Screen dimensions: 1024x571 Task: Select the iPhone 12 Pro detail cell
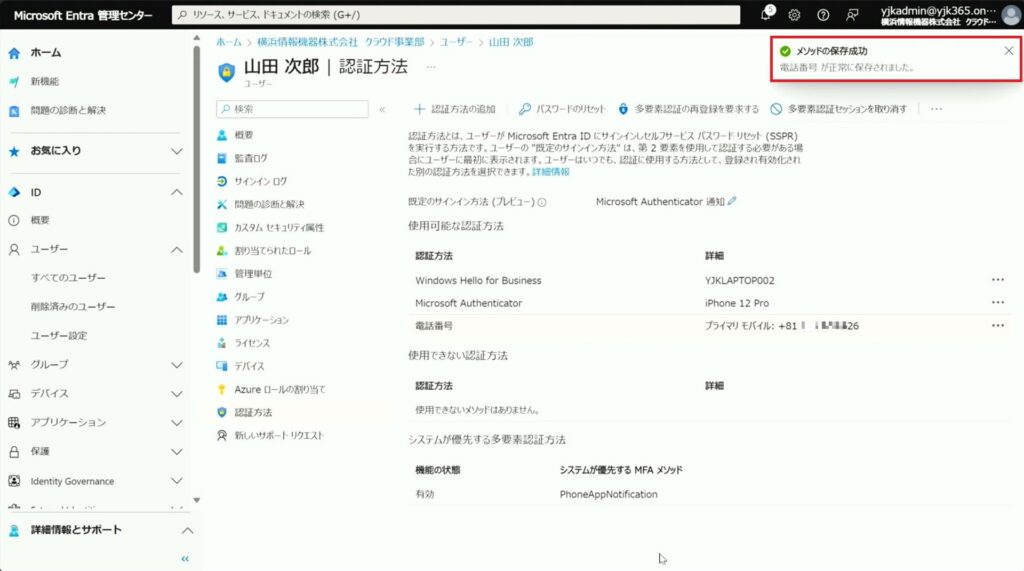tap(737, 303)
